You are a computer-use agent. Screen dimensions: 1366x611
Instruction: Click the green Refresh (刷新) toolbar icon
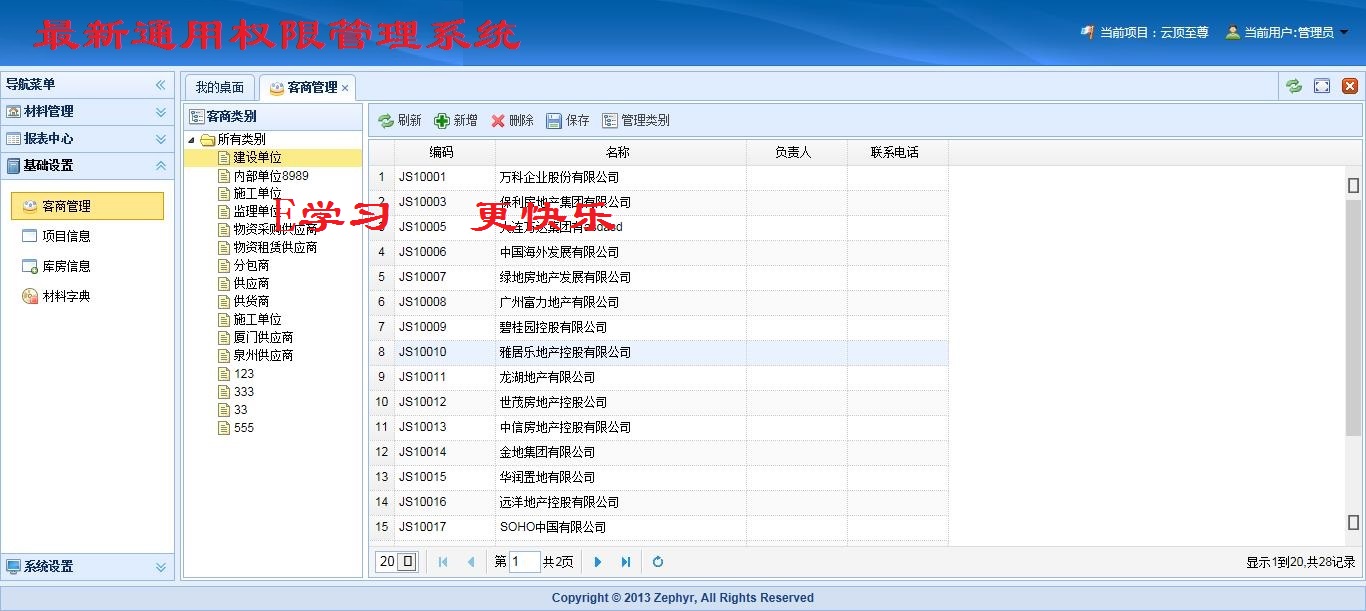(x=386, y=121)
